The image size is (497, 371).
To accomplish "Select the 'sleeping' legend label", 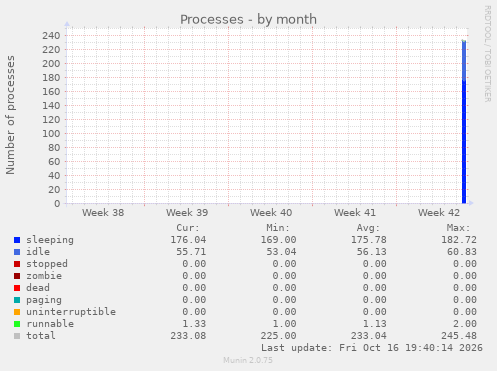I will coord(50,240).
